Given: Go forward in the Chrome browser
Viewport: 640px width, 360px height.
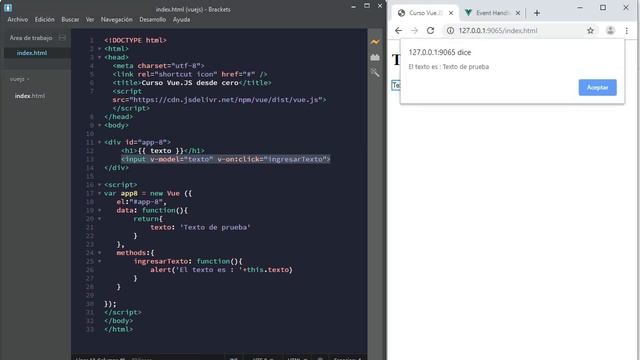Looking at the screenshot, I should pyautogui.click(x=414, y=31).
